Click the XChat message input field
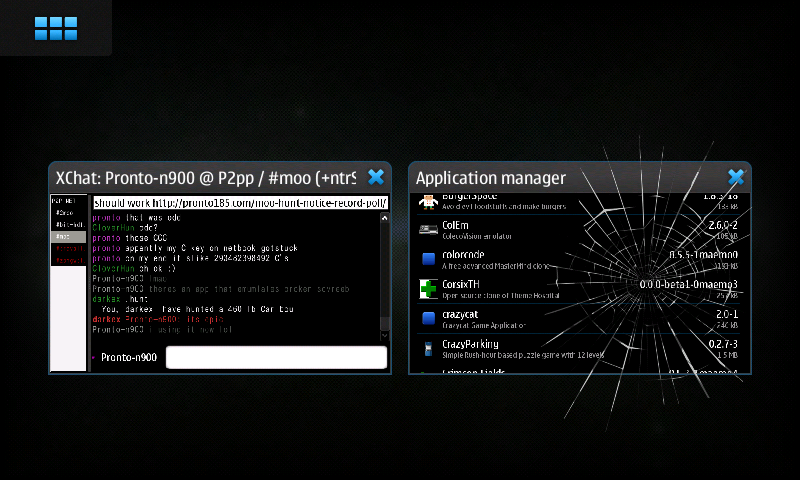Viewport: 800px width, 480px height. [276, 357]
